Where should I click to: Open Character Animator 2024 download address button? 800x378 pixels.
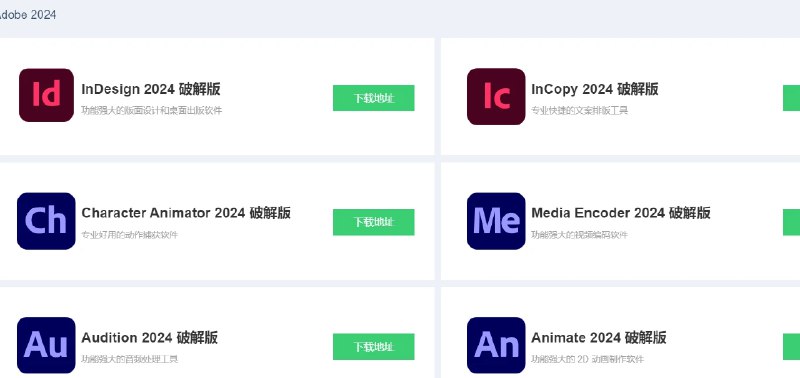pyautogui.click(x=373, y=222)
